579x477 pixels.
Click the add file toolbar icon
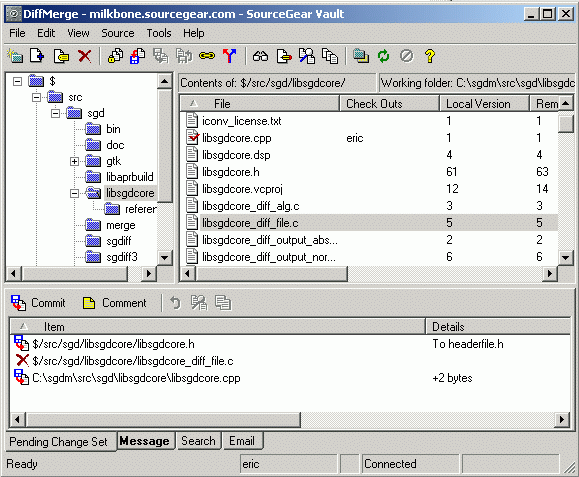tap(37, 56)
